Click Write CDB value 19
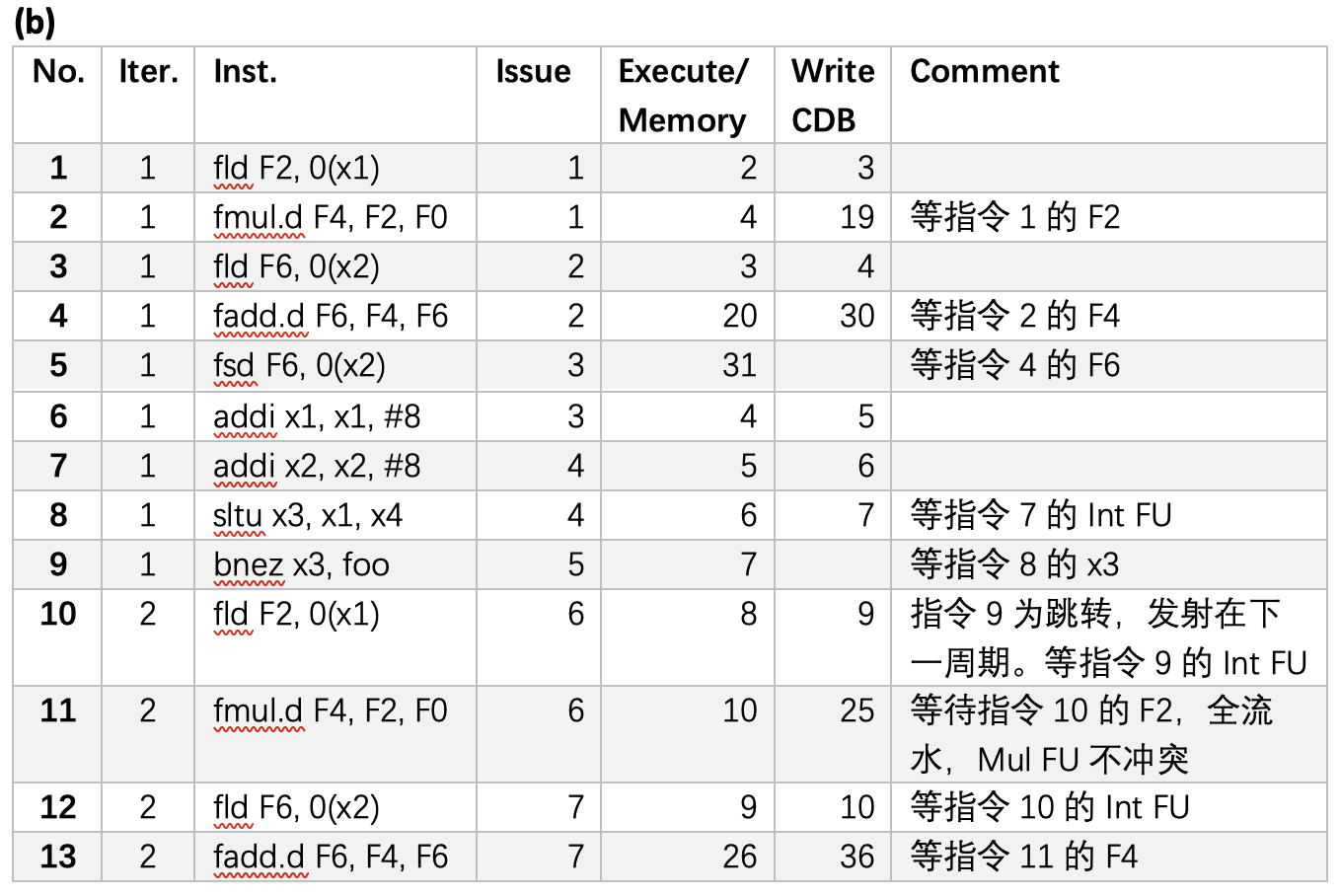The width and height of the screenshot is (1340, 896). tap(856, 217)
